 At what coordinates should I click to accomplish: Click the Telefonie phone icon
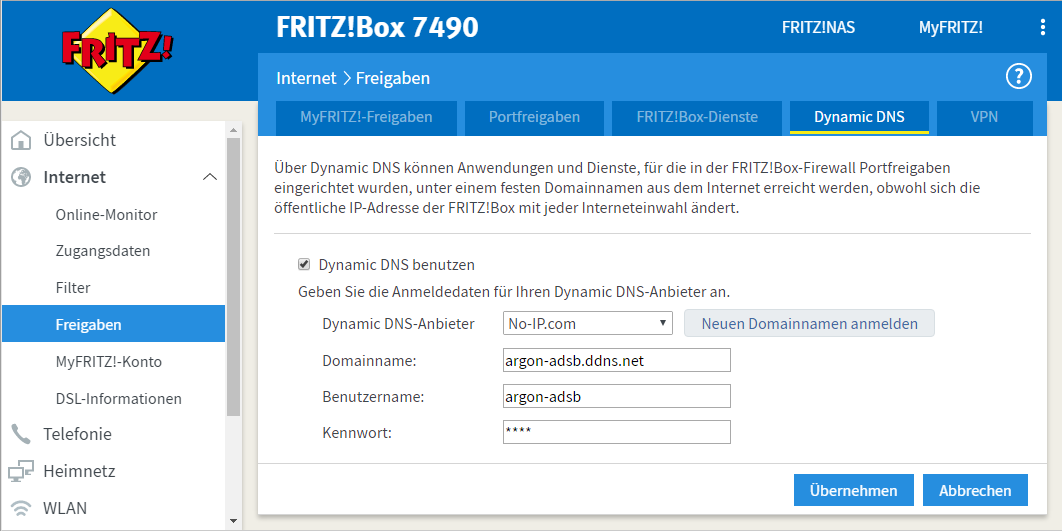click(x=22, y=433)
